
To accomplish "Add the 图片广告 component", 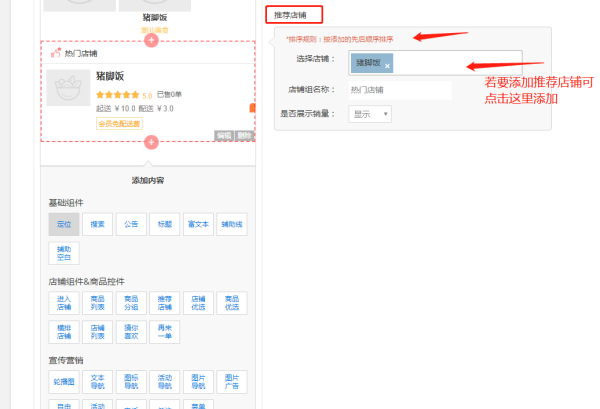I will click(x=231, y=381).
